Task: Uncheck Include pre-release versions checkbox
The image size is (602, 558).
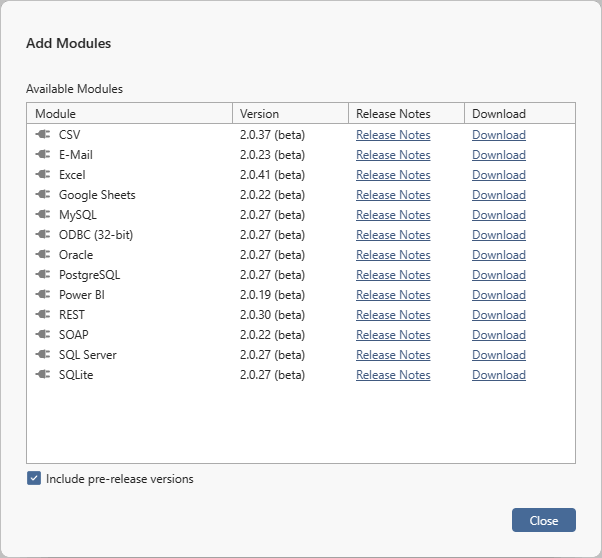Action: point(34,479)
